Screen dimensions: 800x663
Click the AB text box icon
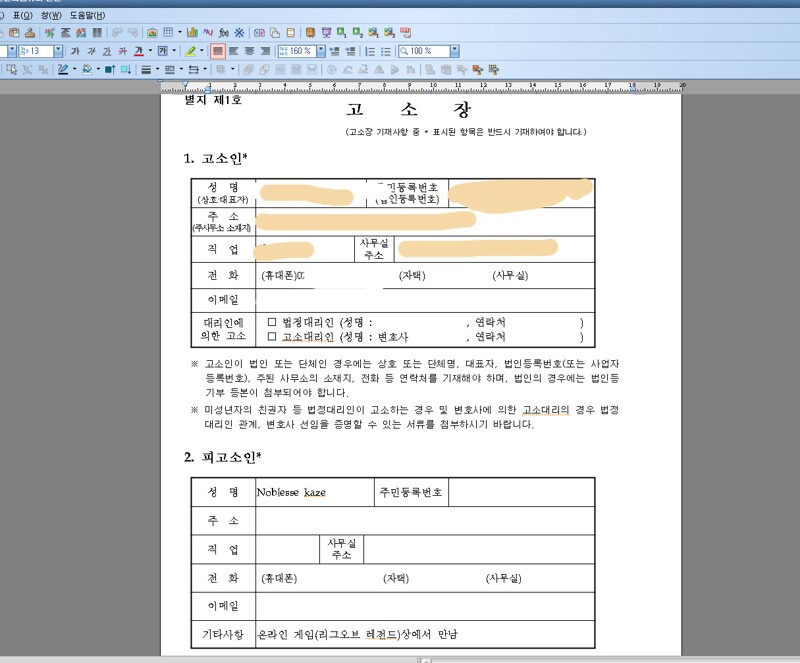click(259, 33)
